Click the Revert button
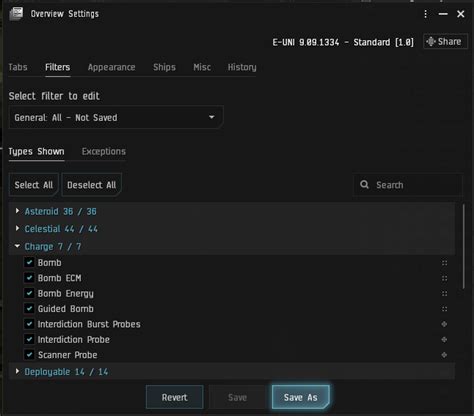 175,397
